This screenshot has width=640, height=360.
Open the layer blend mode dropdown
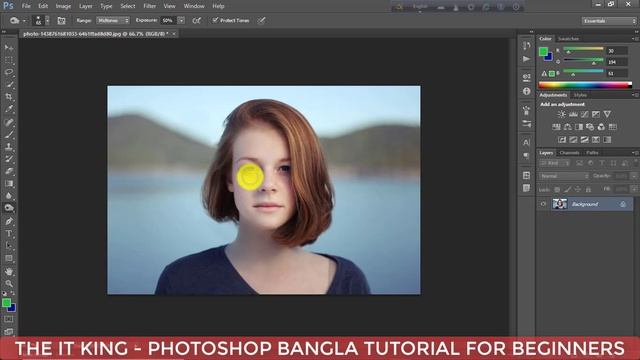tap(564, 176)
